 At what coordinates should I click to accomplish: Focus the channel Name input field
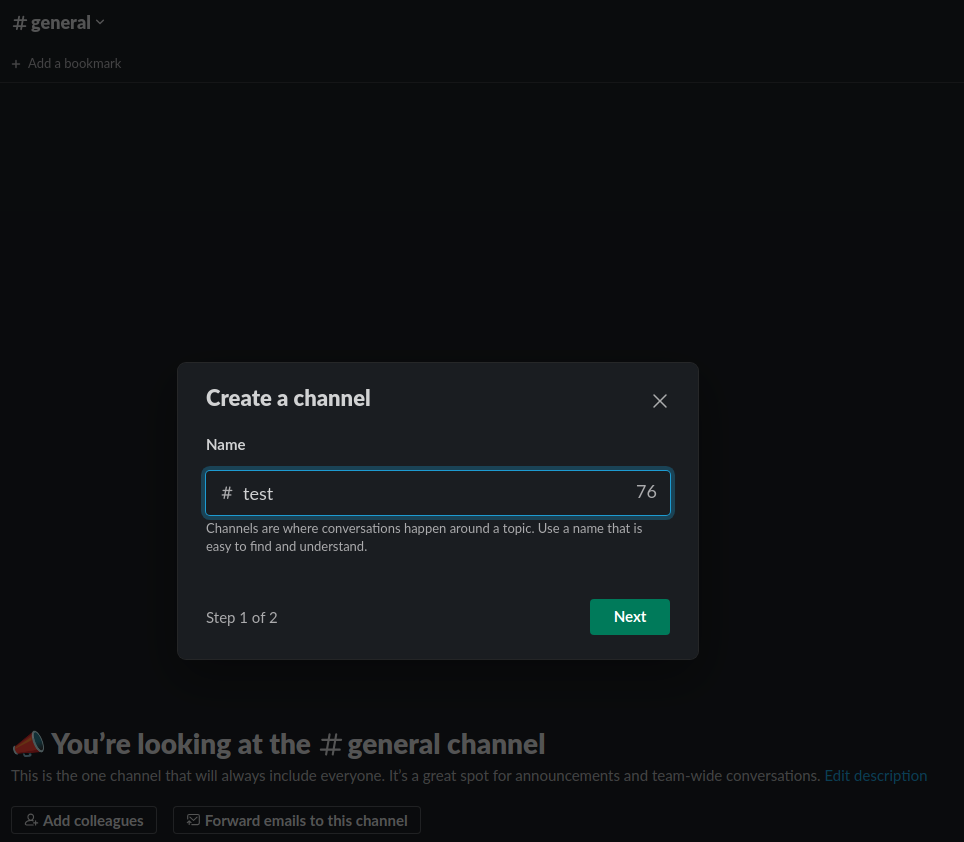tap(438, 493)
